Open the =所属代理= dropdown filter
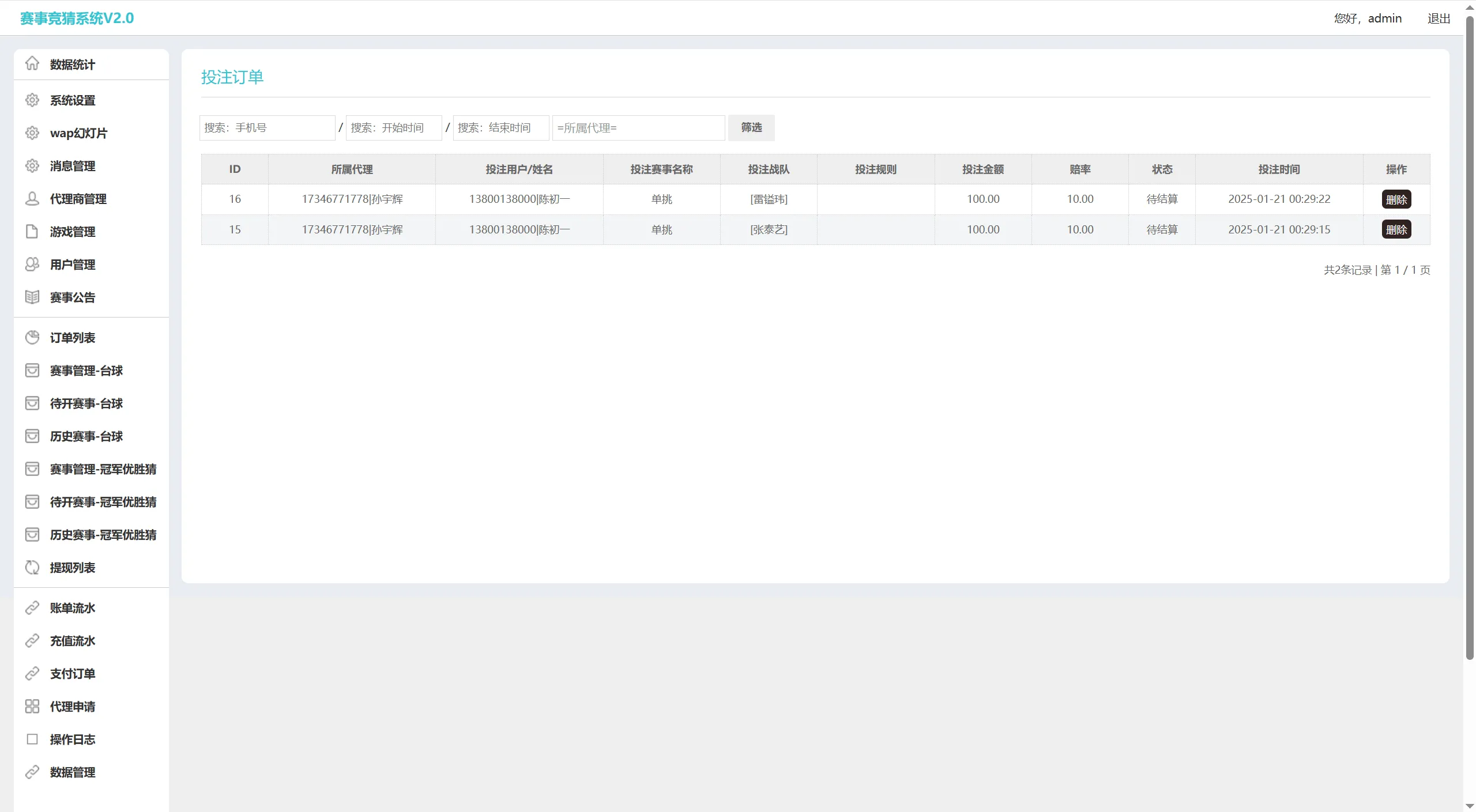 [x=638, y=128]
